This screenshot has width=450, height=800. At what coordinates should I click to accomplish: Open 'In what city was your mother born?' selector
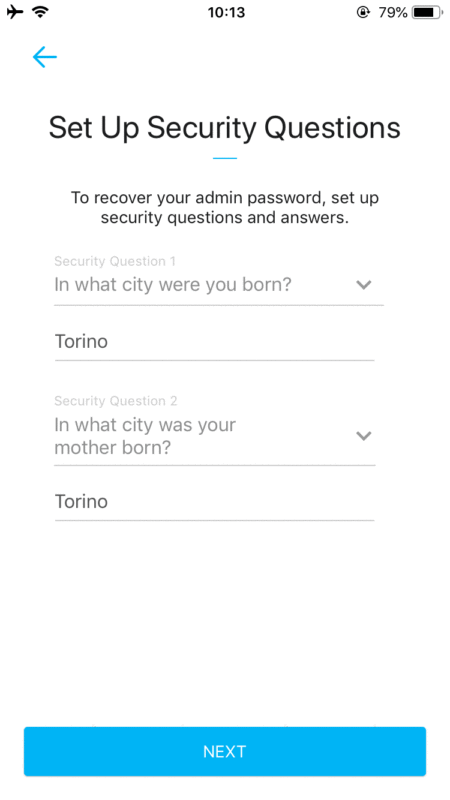(x=215, y=436)
